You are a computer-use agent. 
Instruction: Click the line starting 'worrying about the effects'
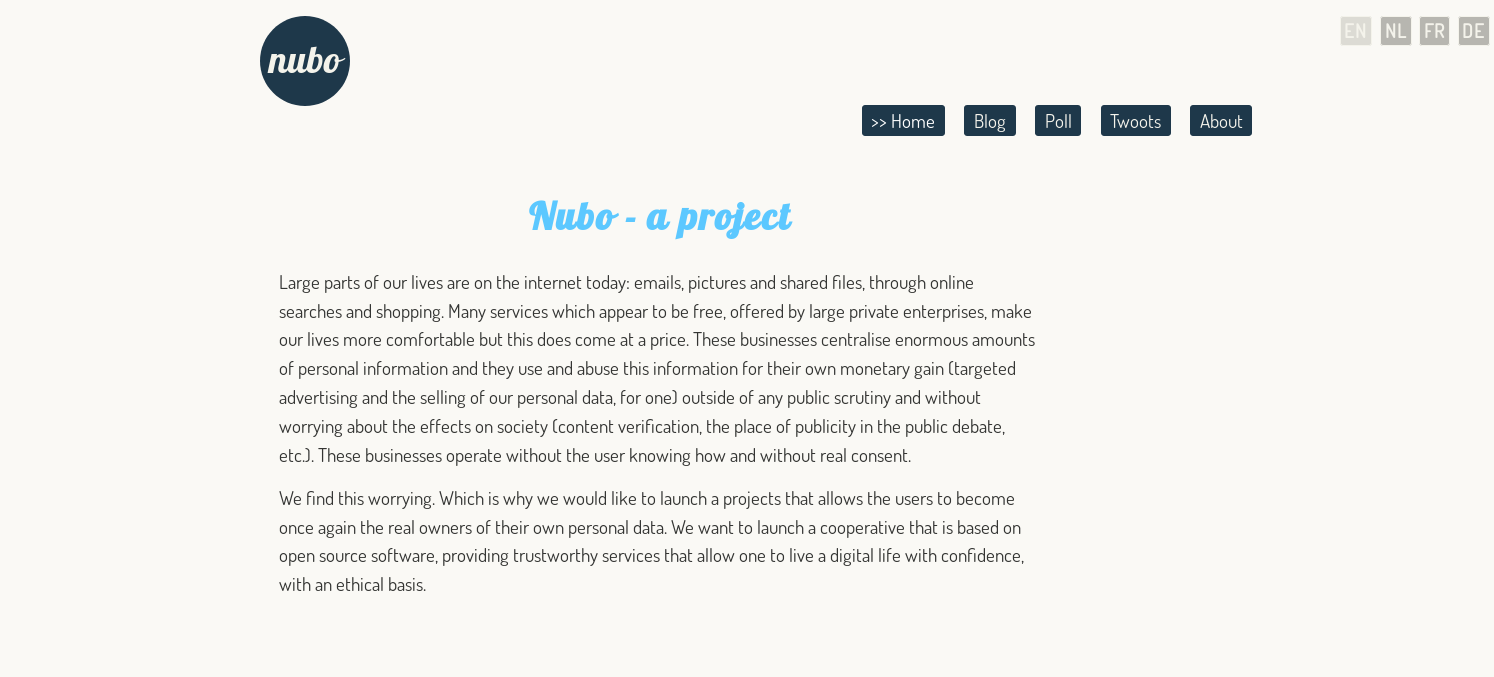coord(642,426)
